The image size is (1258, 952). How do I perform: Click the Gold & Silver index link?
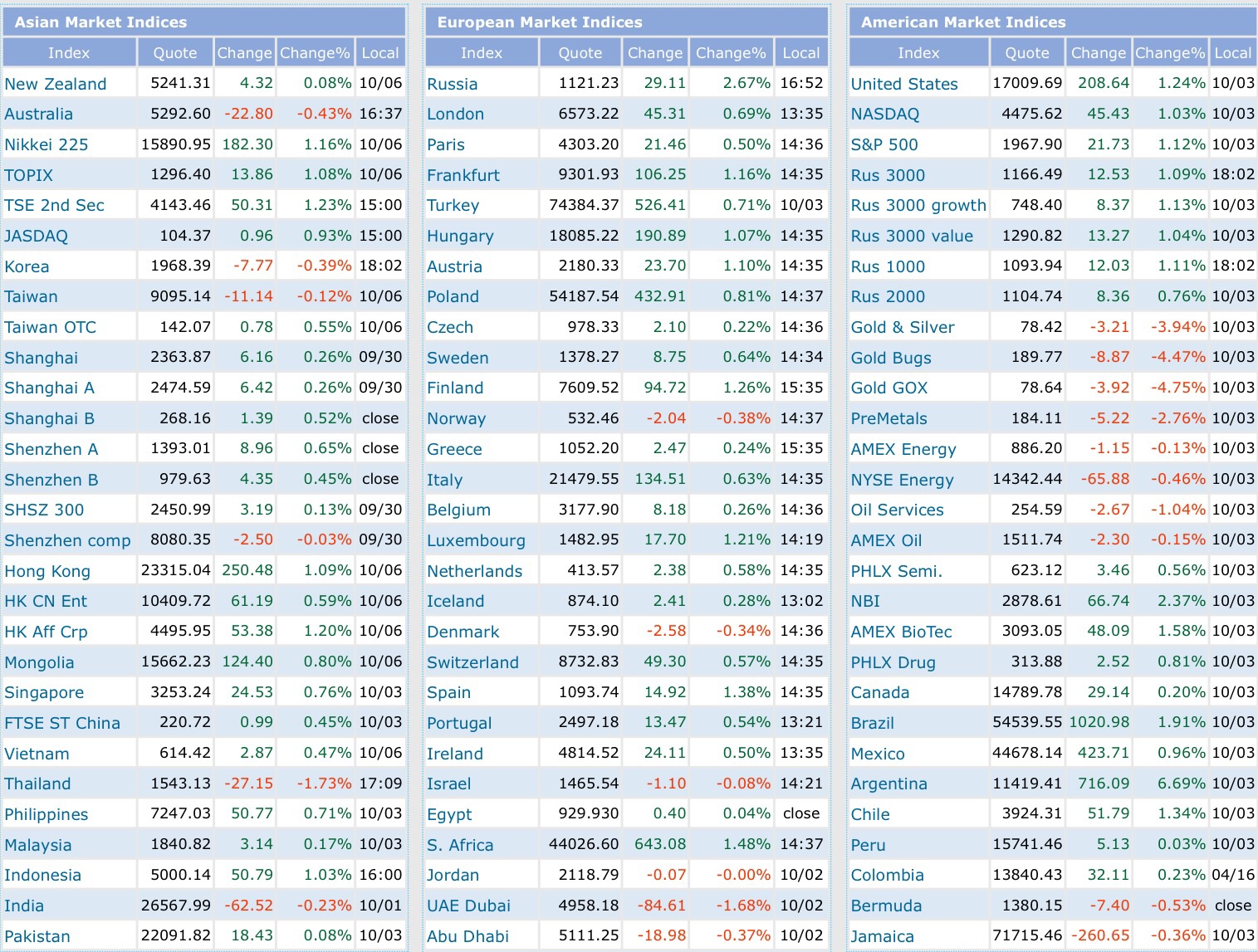tap(903, 327)
